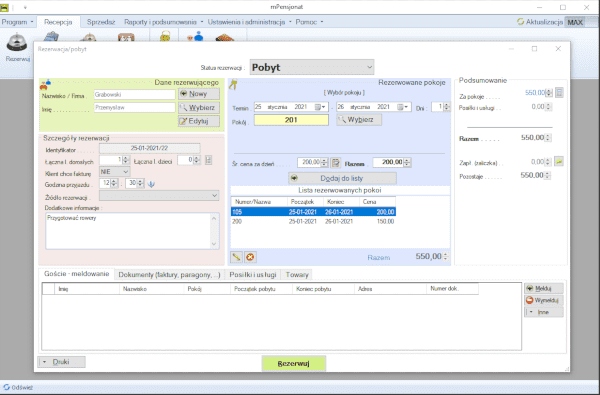Click the Wybierz button for the room
Viewport: 600px width, 395px height.
359,120
